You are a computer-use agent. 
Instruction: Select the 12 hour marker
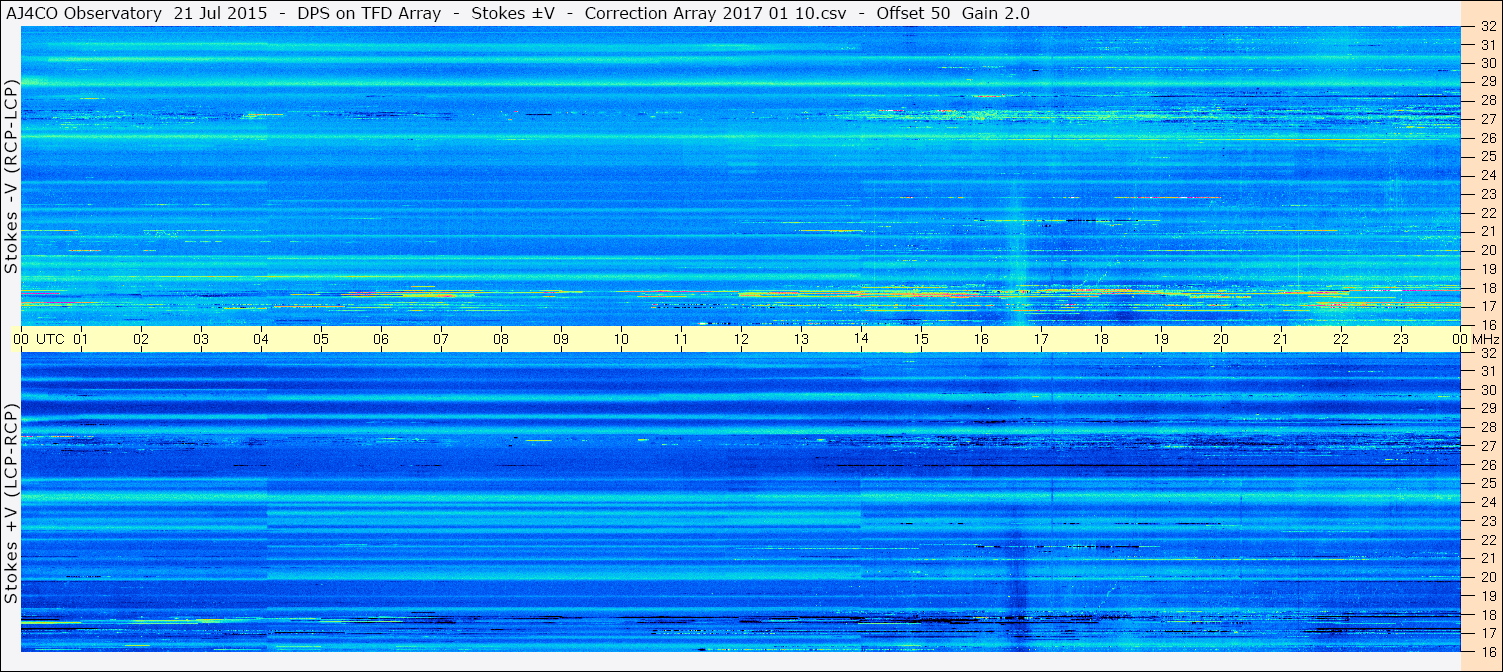click(x=741, y=339)
